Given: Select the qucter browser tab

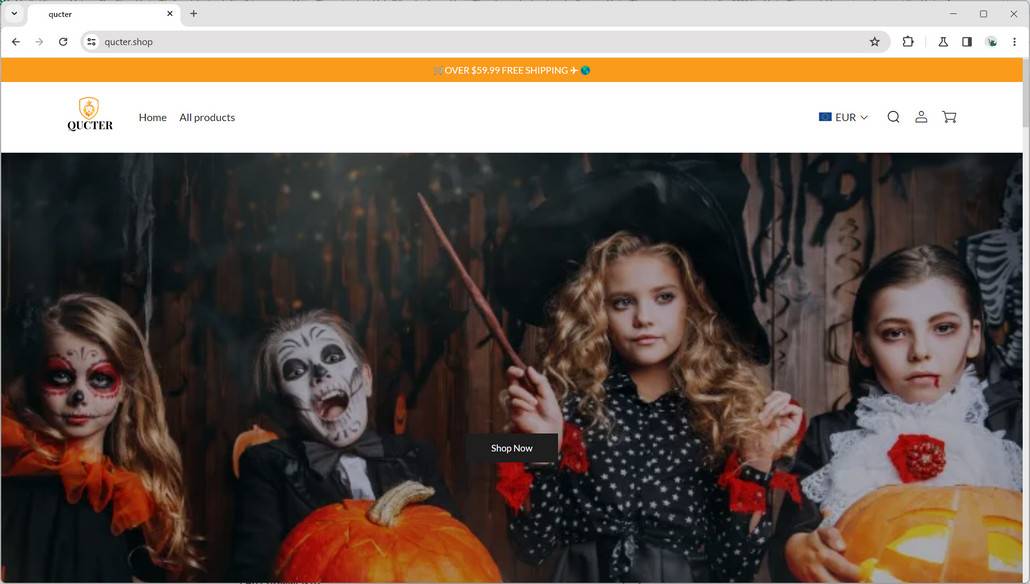Looking at the screenshot, I should [x=103, y=14].
